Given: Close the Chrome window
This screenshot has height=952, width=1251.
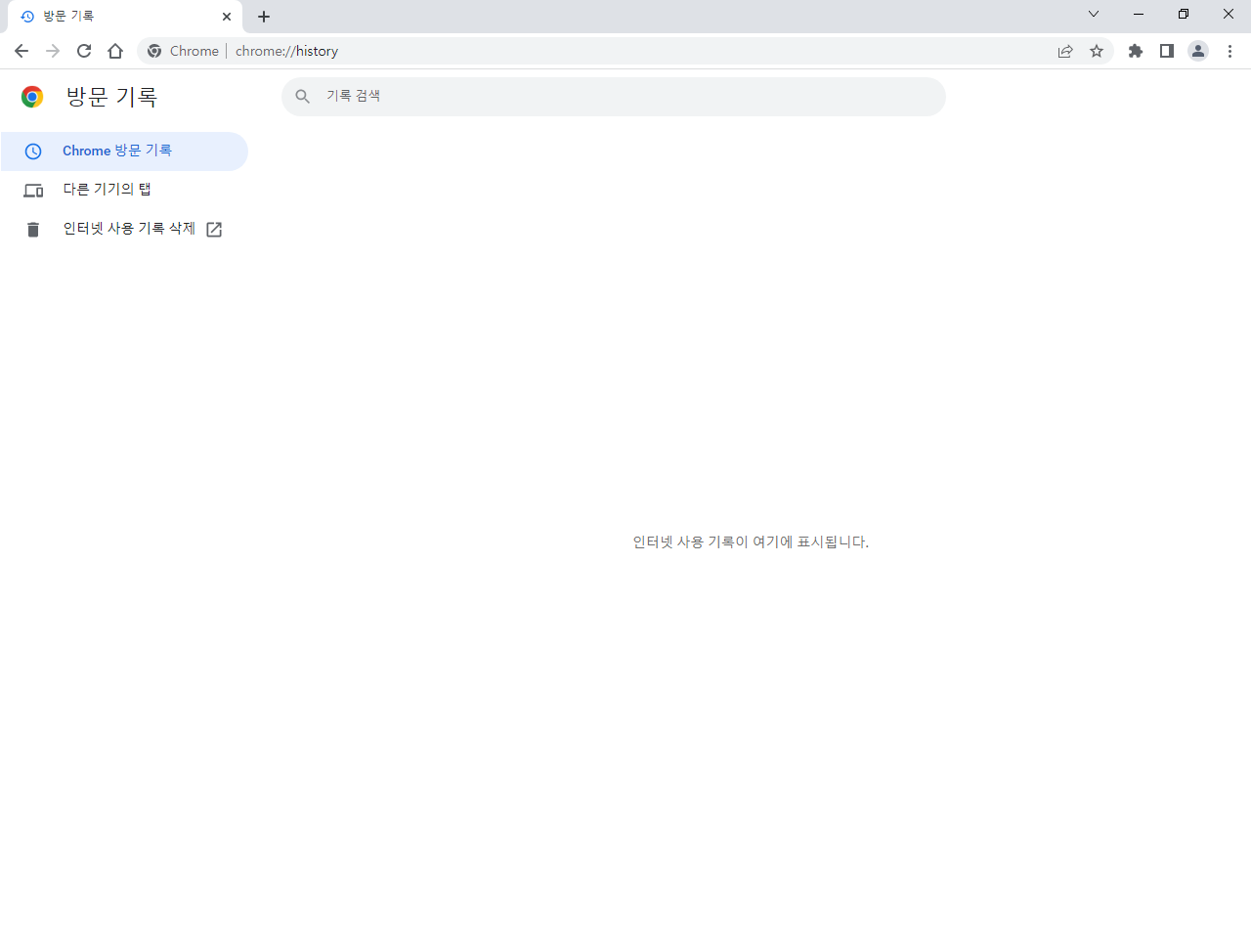Looking at the screenshot, I should pyautogui.click(x=1229, y=14).
